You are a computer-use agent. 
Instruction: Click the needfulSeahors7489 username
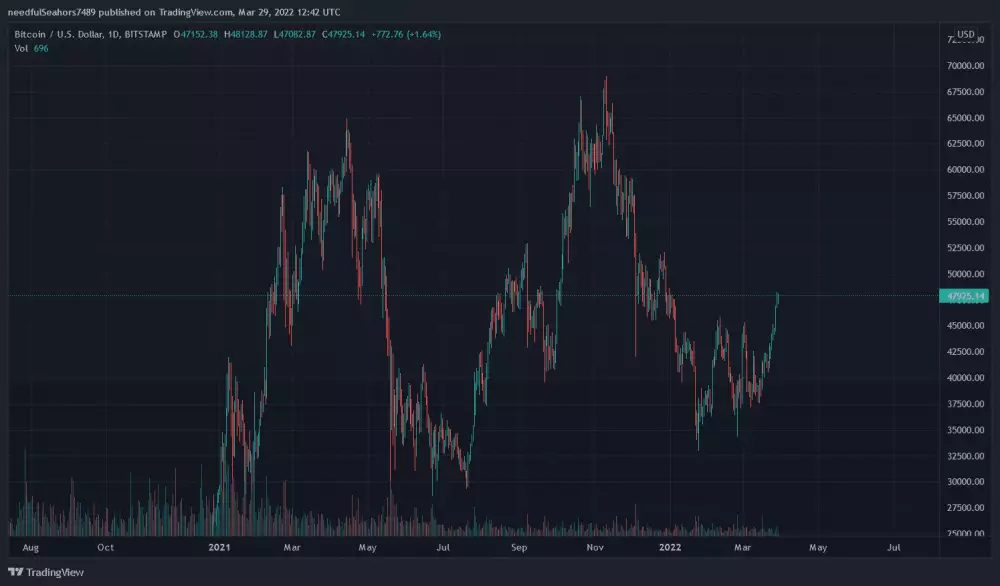click(50, 12)
